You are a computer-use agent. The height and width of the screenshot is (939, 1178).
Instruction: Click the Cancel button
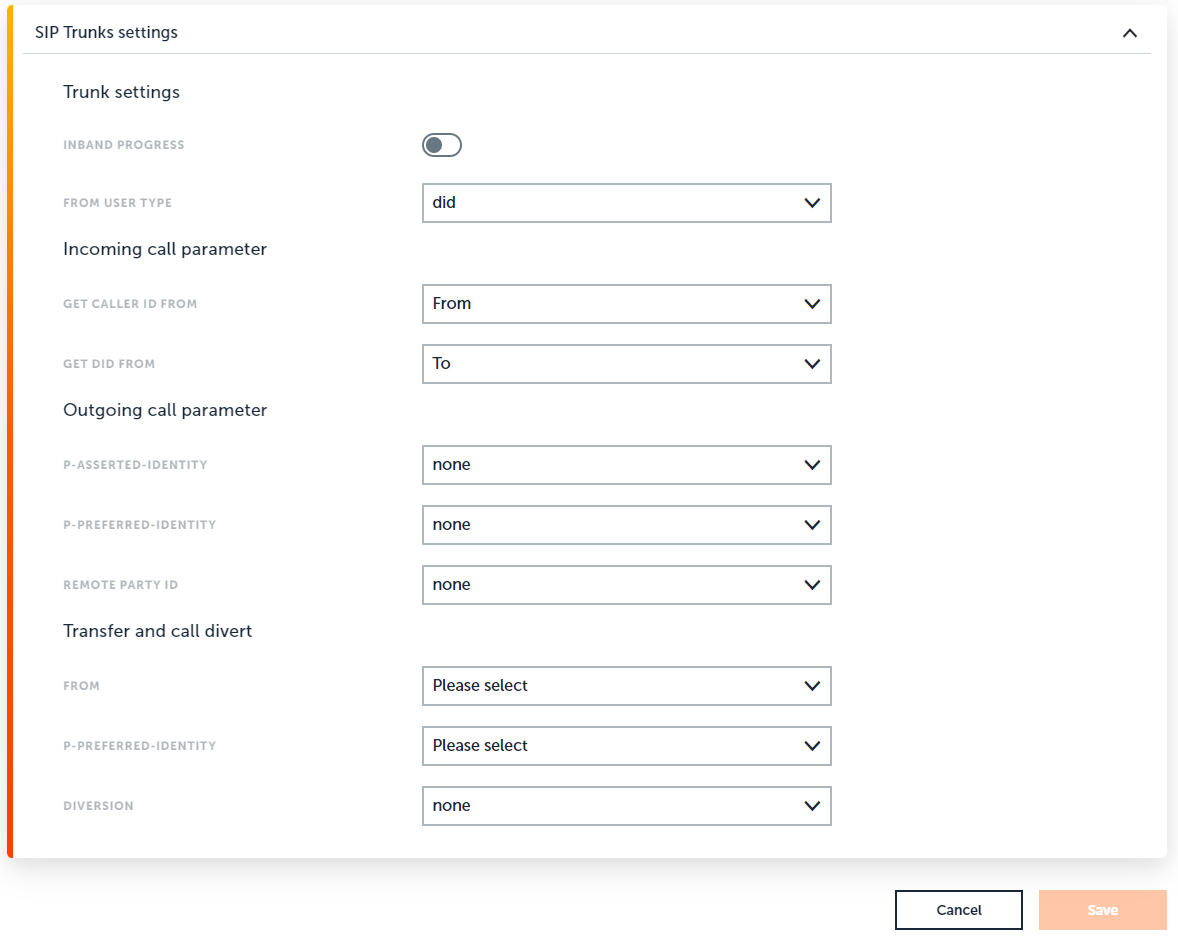point(959,910)
